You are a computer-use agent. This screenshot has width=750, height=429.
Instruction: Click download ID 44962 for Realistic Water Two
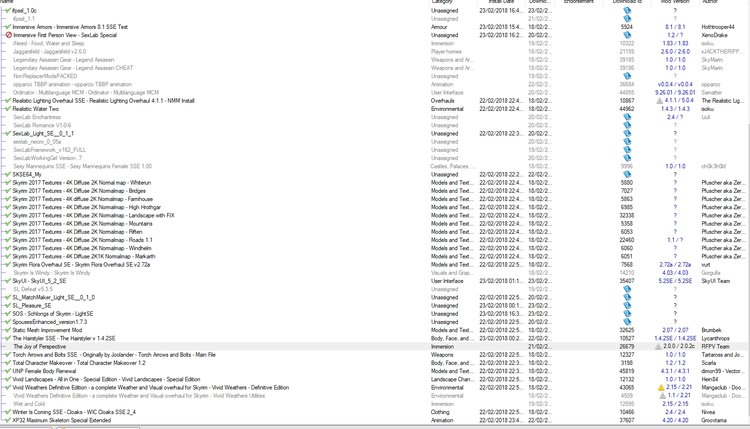coord(626,109)
